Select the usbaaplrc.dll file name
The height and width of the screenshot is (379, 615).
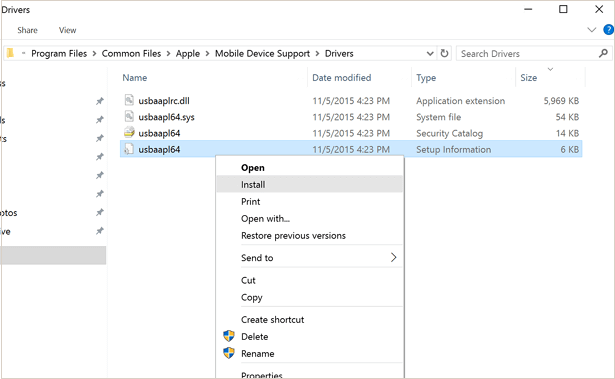coord(164,101)
